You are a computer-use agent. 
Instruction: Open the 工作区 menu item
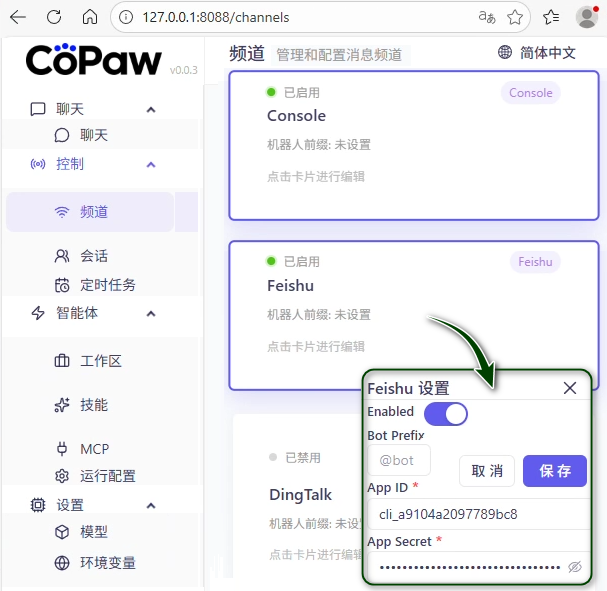(x=101, y=361)
